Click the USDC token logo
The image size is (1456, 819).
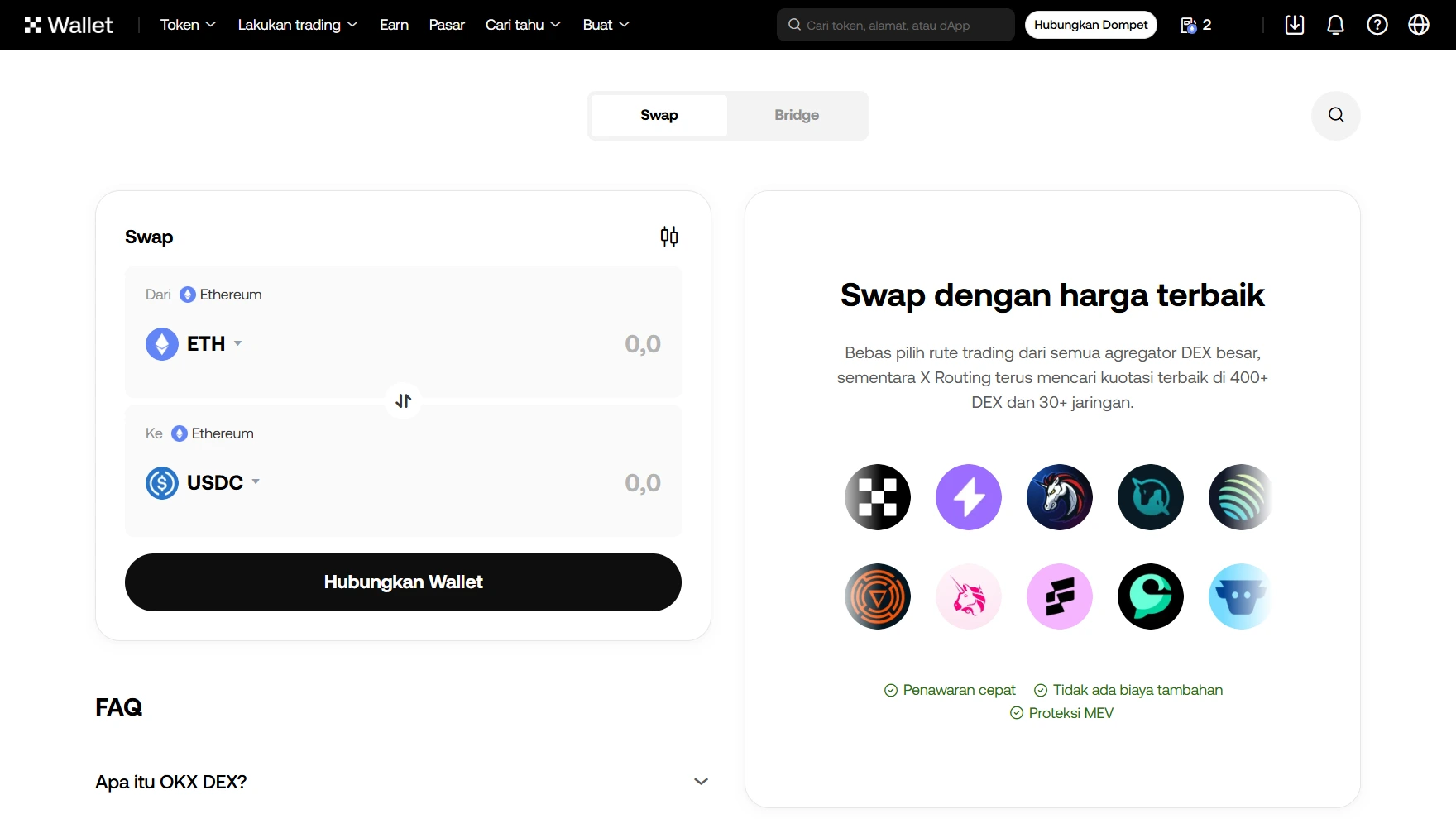[162, 483]
